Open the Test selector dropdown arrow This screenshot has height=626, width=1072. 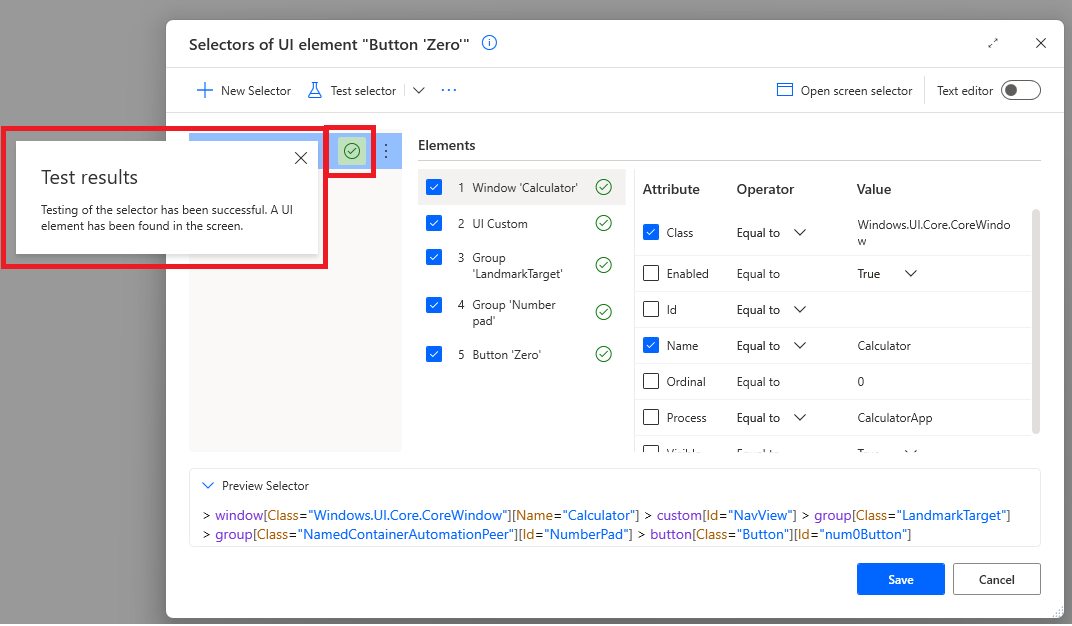pos(419,90)
